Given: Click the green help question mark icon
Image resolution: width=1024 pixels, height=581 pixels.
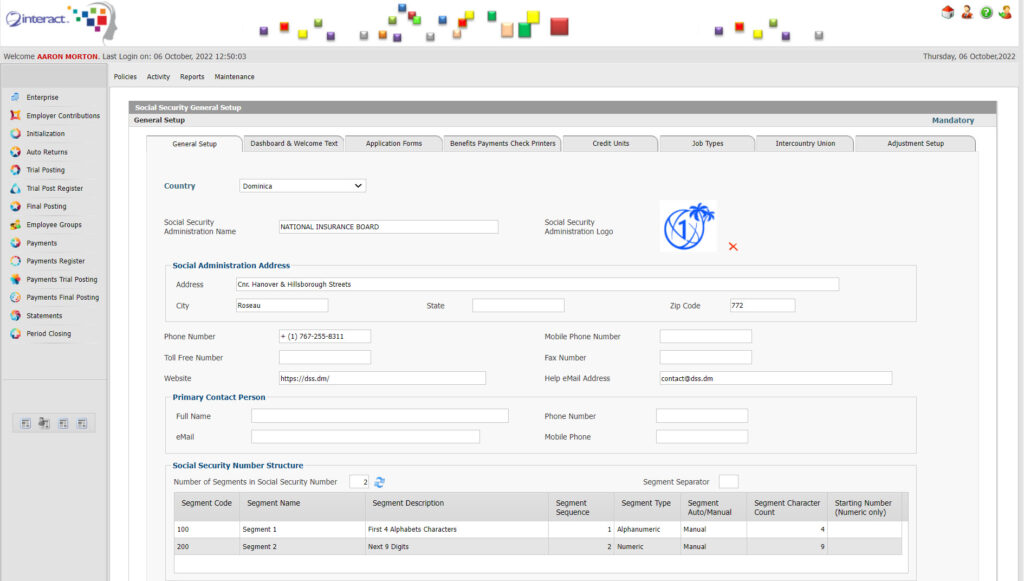Looking at the screenshot, I should click(986, 12).
